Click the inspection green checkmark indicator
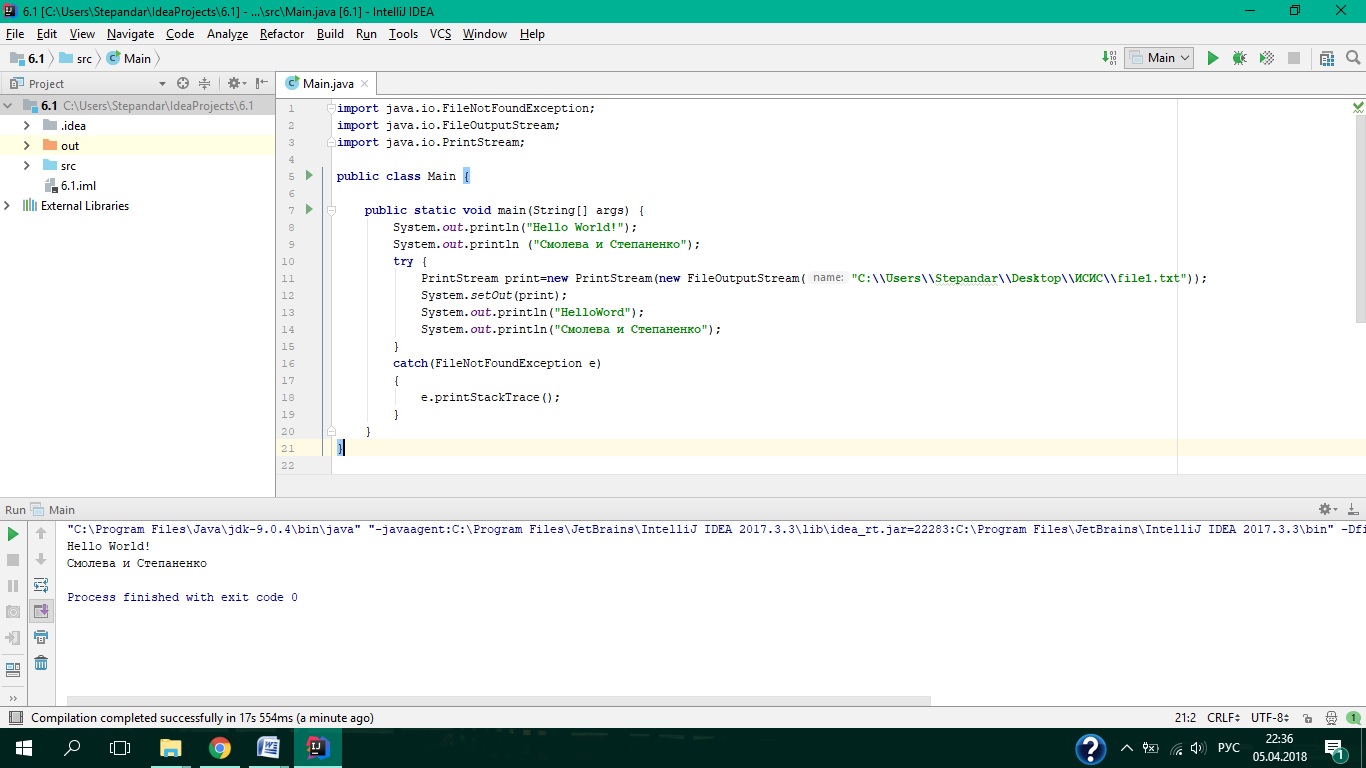 click(1358, 107)
